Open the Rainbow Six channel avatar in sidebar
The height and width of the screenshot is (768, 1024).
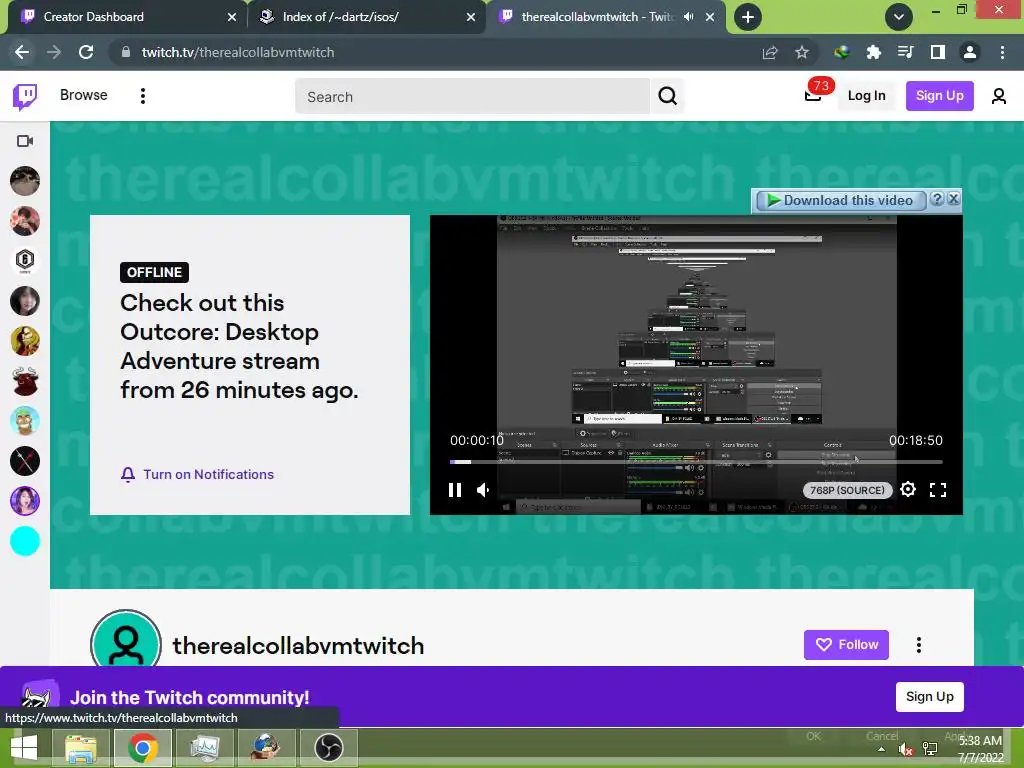tap(25, 261)
